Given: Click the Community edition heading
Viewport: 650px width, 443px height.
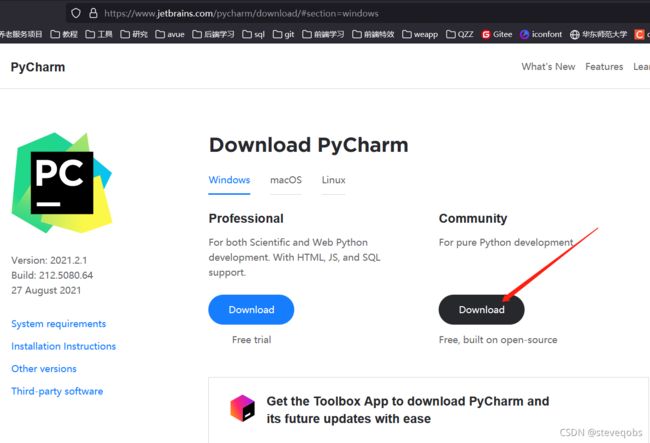Looking at the screenshot, I should point(473,218).
